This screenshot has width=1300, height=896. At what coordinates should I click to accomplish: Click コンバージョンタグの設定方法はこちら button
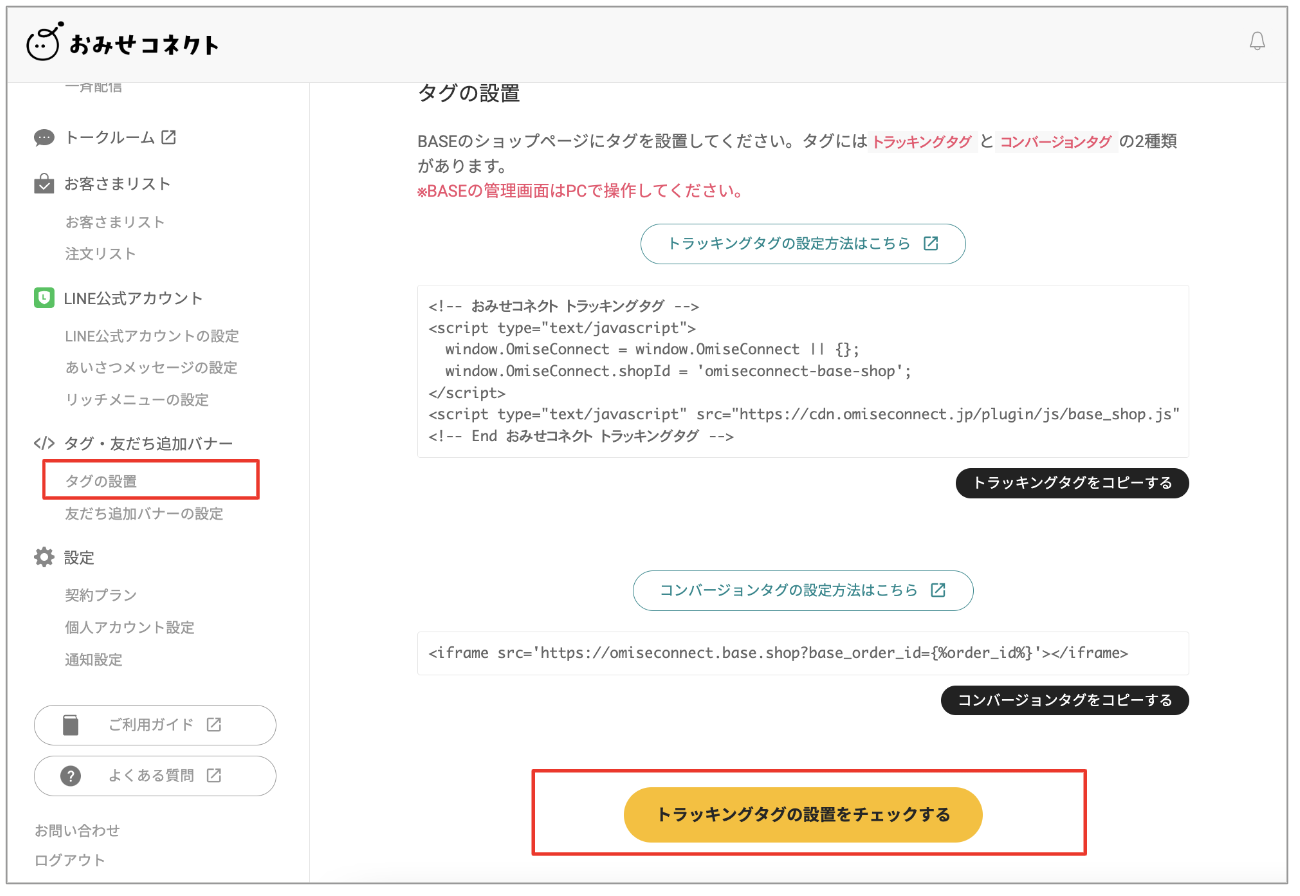(803, 591)
